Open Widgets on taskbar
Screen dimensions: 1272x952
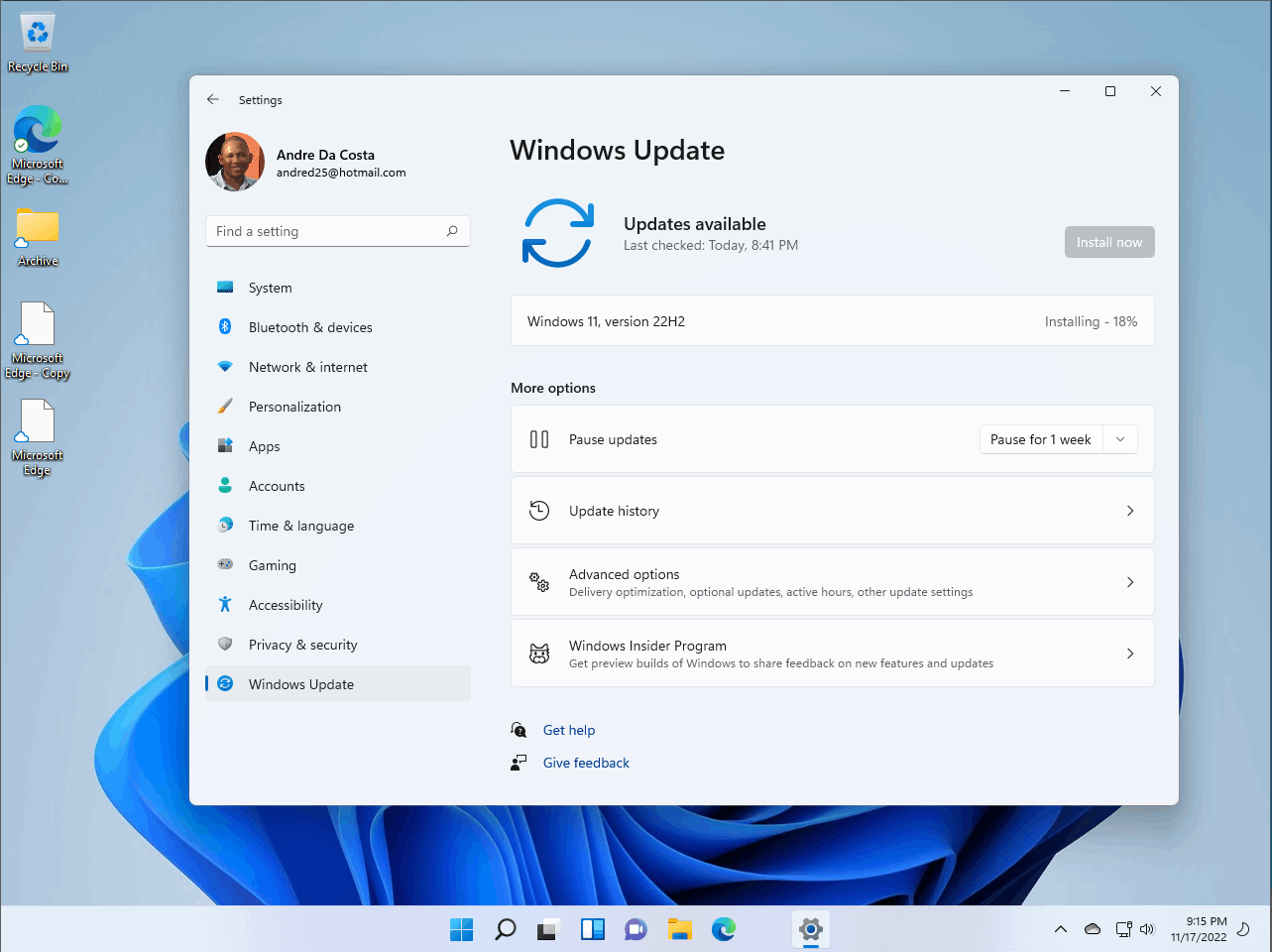pyautogui.click(x=593, y=929)
